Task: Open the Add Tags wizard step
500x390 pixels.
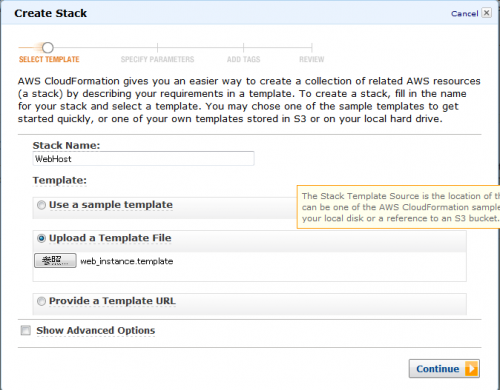Action: 243,59
